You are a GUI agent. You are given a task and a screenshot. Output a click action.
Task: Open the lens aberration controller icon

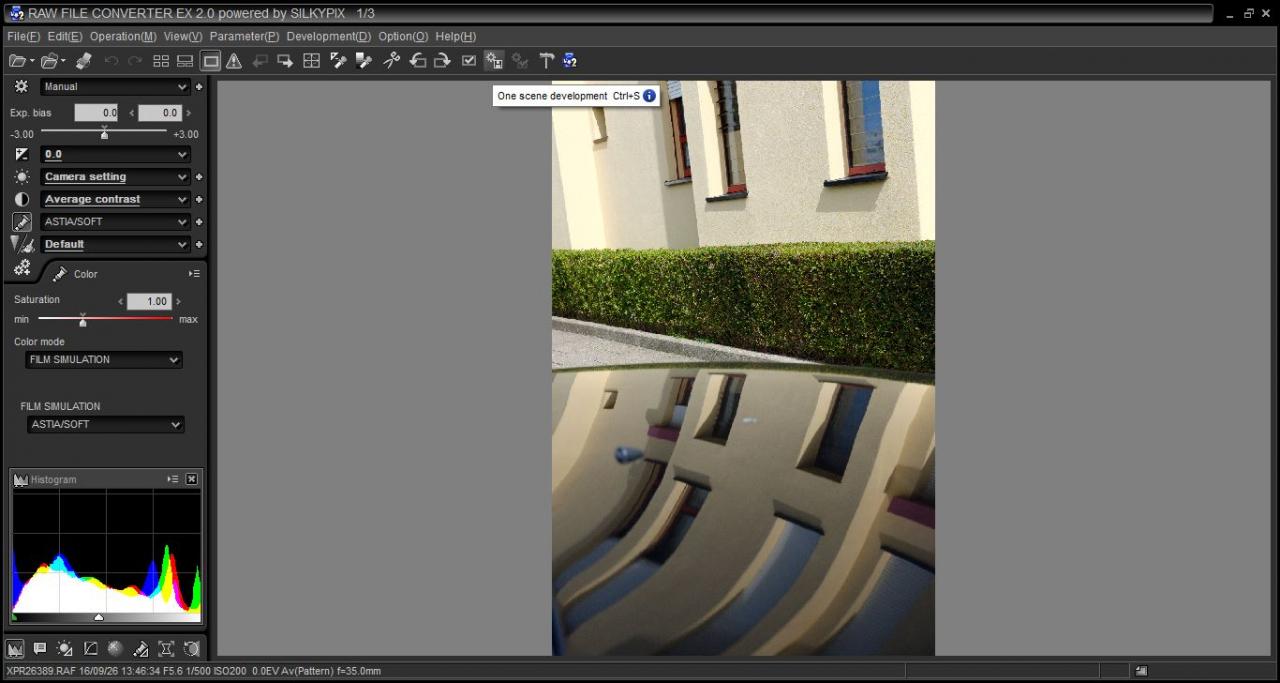tap(166, 648)
